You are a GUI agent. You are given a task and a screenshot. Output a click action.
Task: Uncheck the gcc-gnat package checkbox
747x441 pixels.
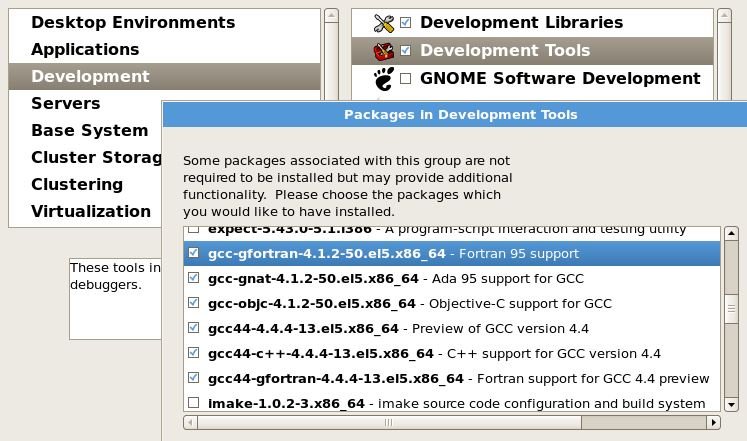[x=193, y=278]
